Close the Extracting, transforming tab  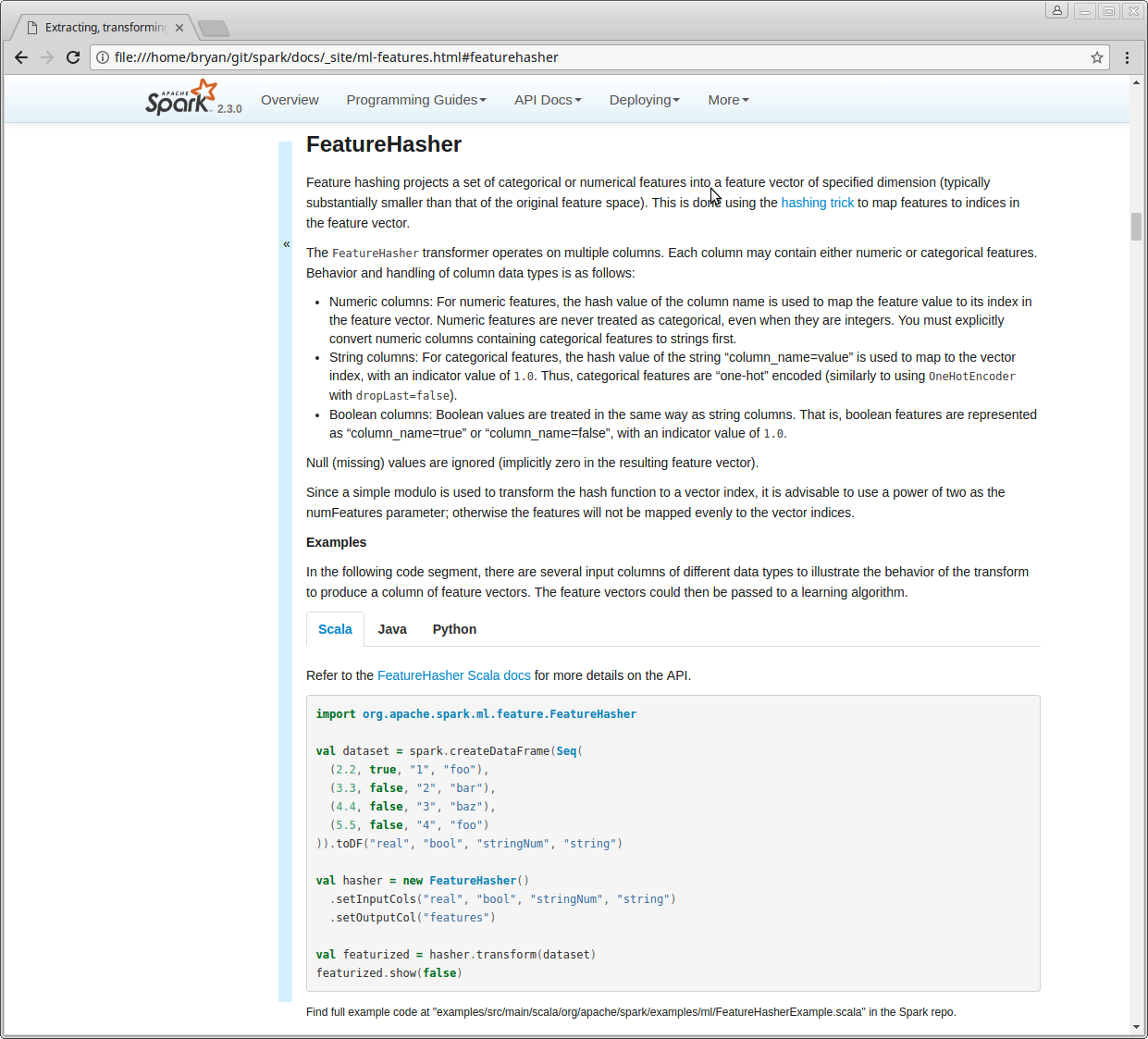coord(179,28)
